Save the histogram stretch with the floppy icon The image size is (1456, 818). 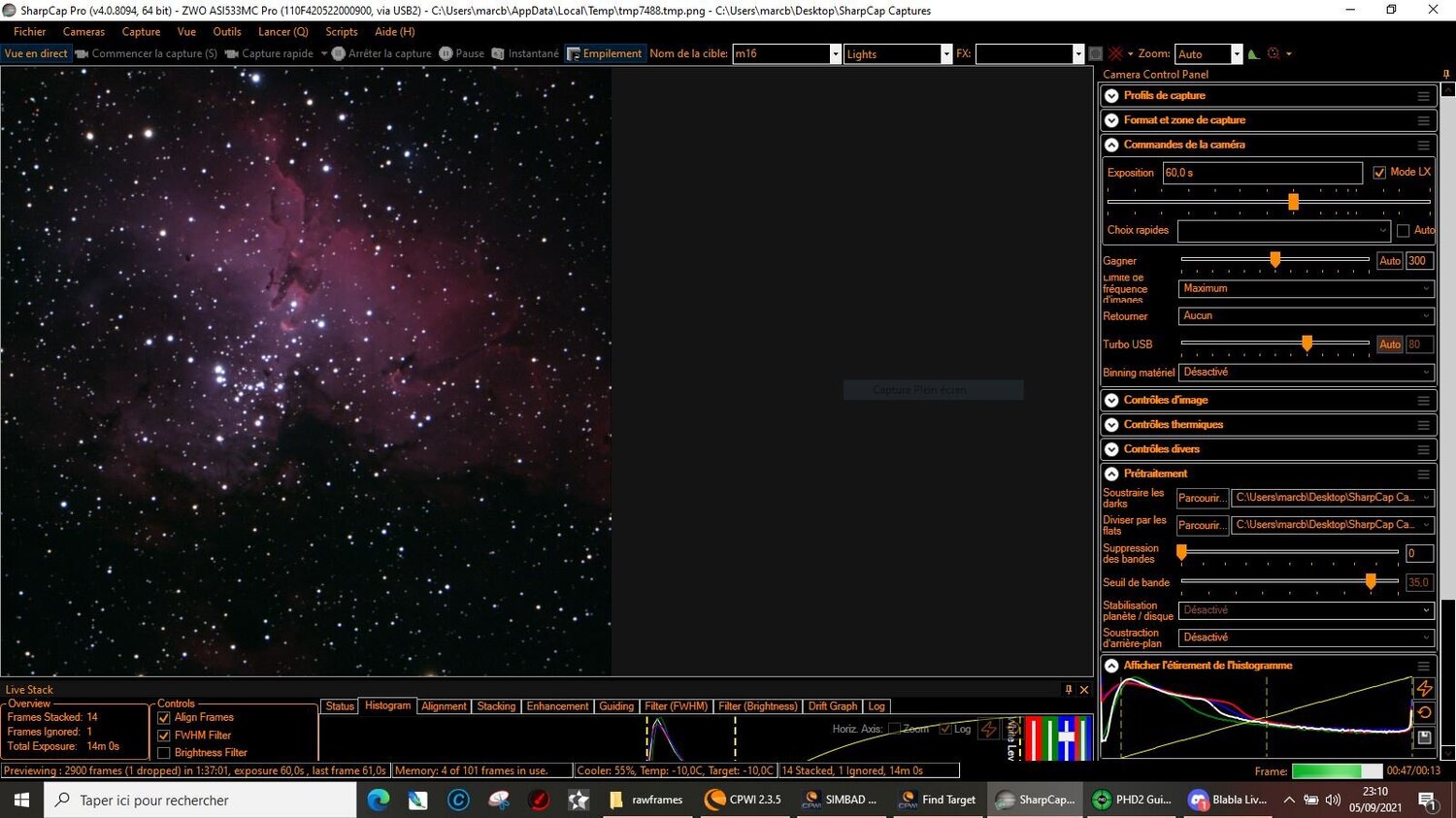click(x=1424, y=737)
